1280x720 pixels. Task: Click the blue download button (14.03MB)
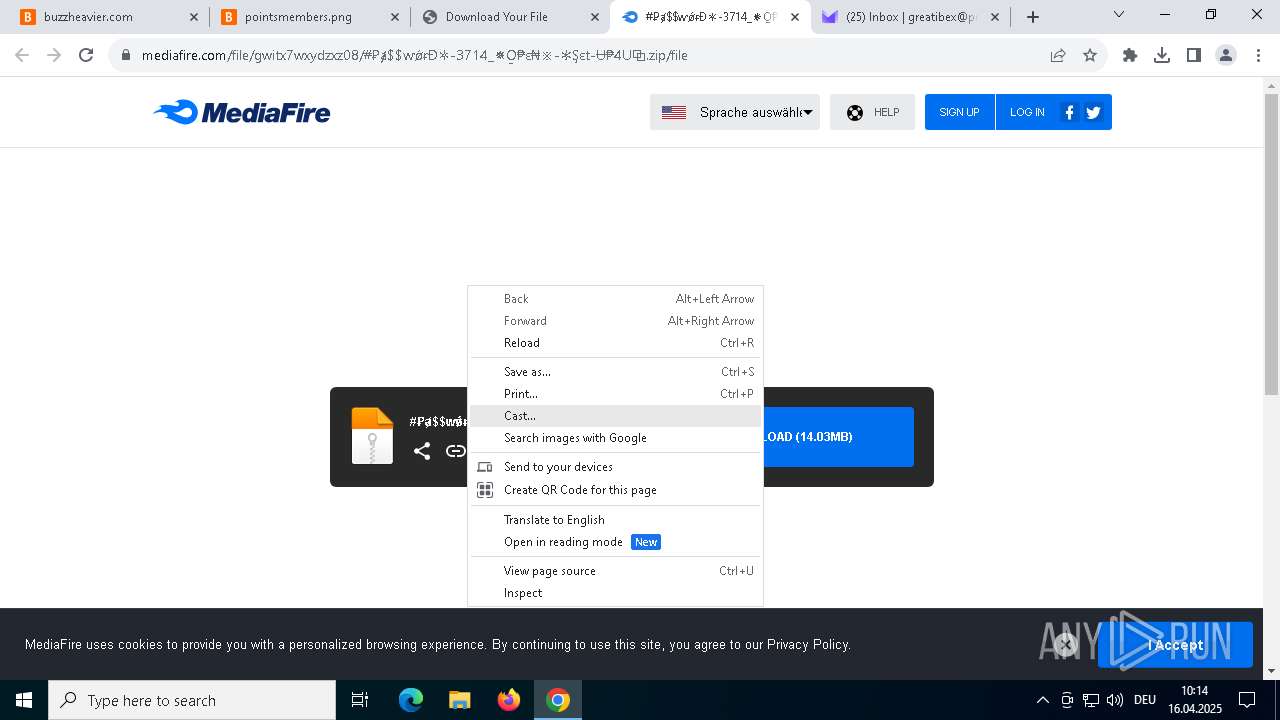pos(838,437)
